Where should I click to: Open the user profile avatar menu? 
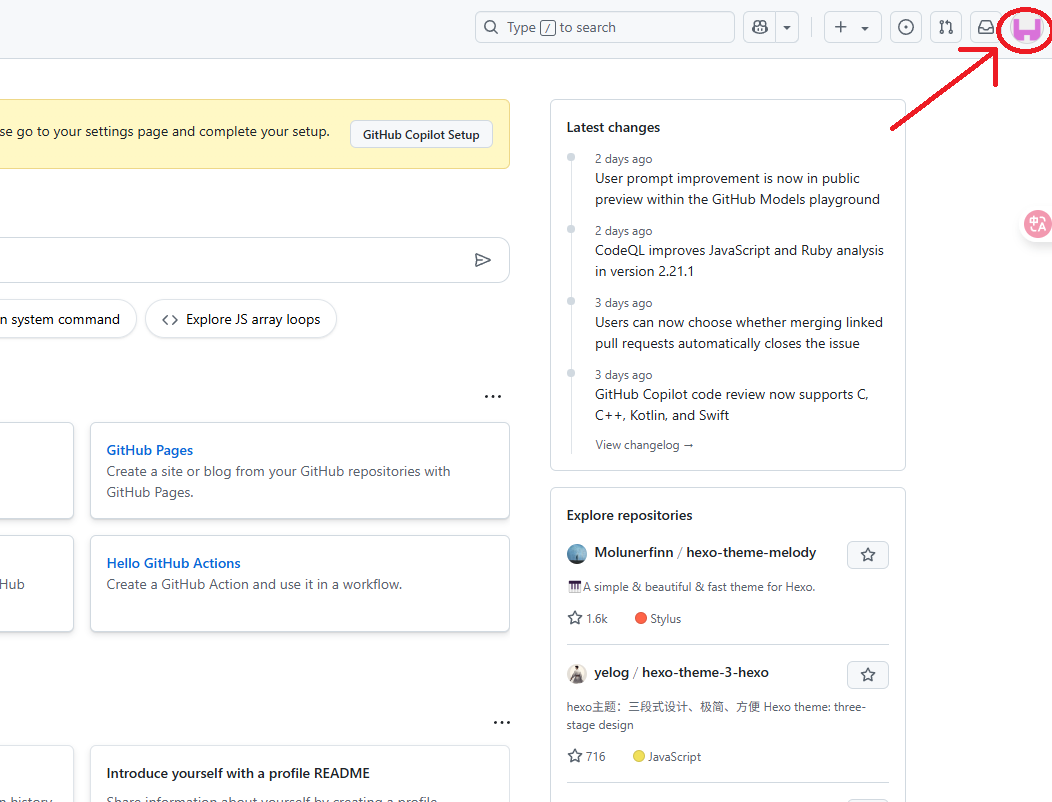[1026, 28]
